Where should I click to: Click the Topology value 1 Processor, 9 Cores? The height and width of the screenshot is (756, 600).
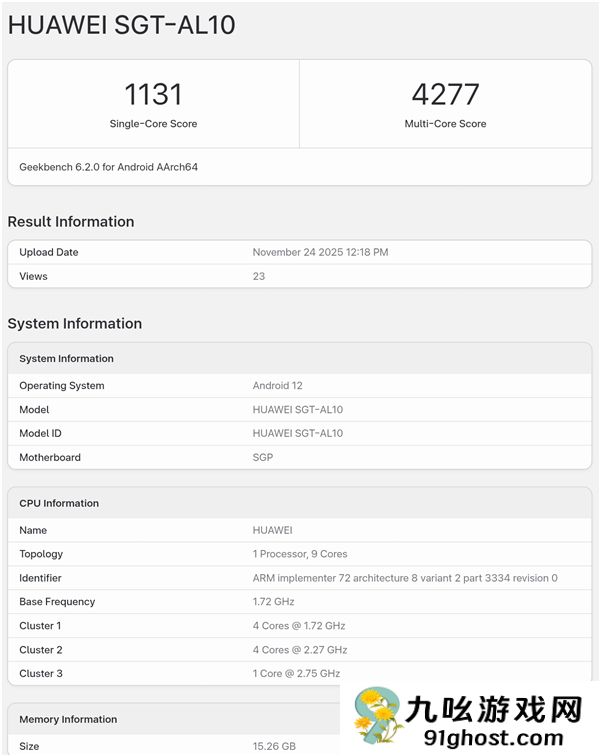click(x=300, y=554)
